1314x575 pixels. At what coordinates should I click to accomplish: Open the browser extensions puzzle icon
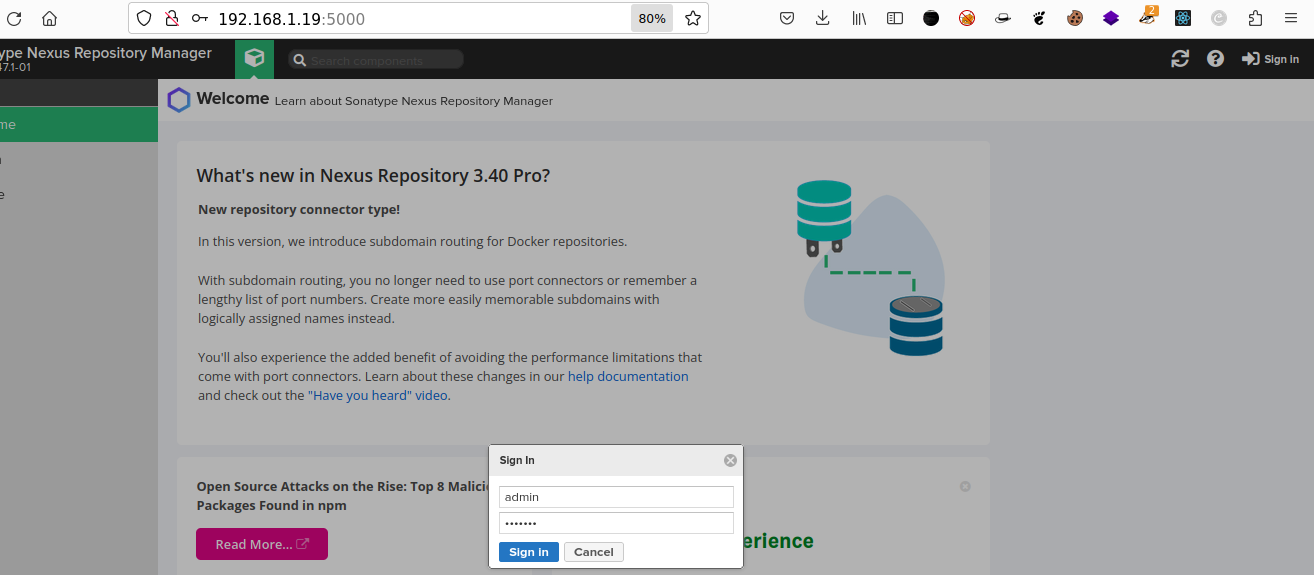(x=1256, y=18)
